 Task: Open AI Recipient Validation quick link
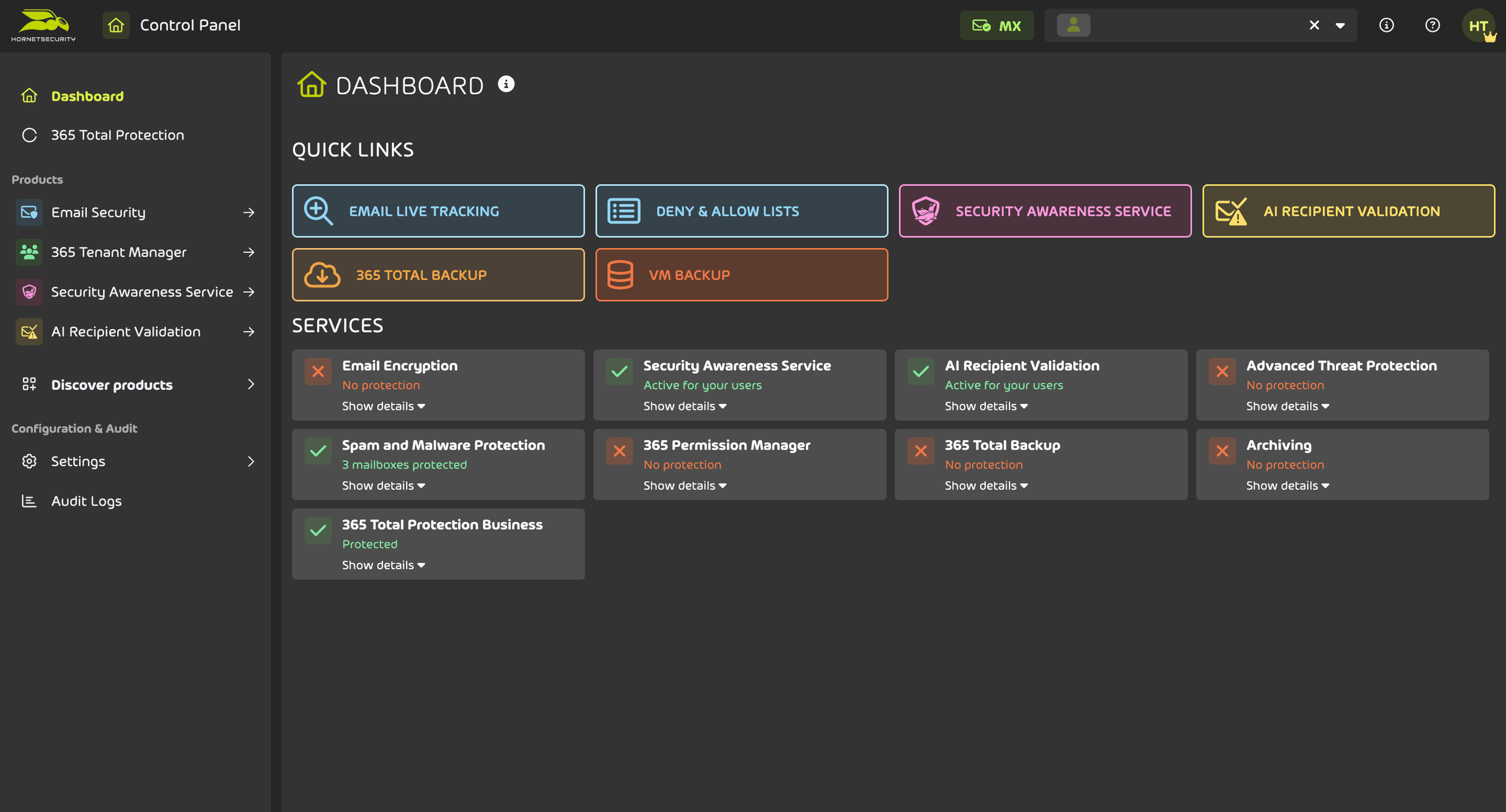[1349, 211]
